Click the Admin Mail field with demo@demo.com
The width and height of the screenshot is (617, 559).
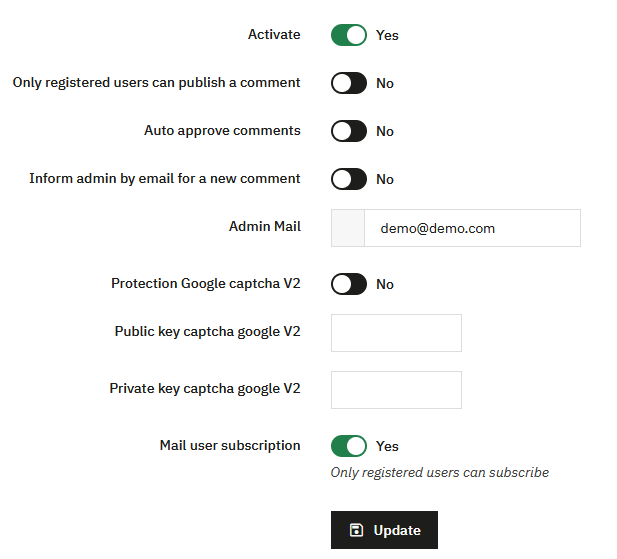pos(472,228)
